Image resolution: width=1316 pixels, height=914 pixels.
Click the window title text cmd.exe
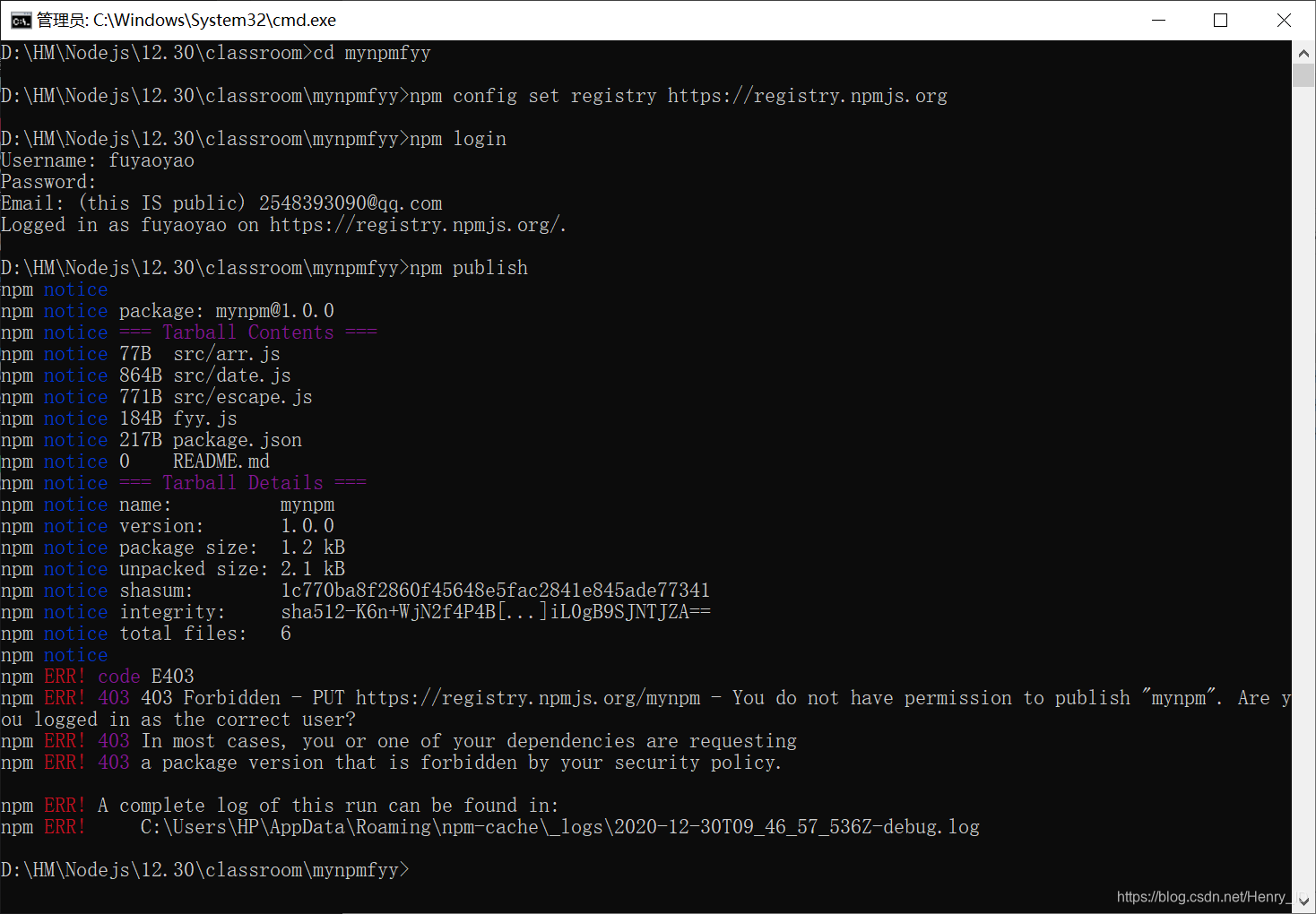click(186, 20)
